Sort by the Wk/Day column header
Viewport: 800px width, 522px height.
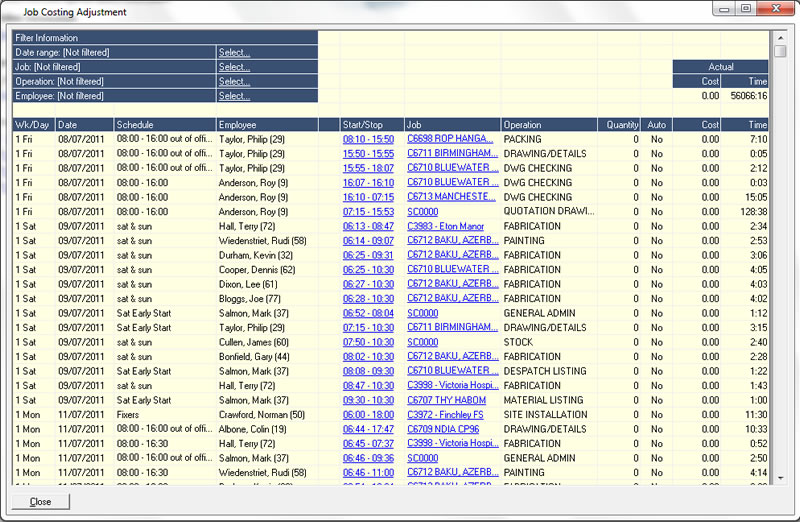(33, 125)
